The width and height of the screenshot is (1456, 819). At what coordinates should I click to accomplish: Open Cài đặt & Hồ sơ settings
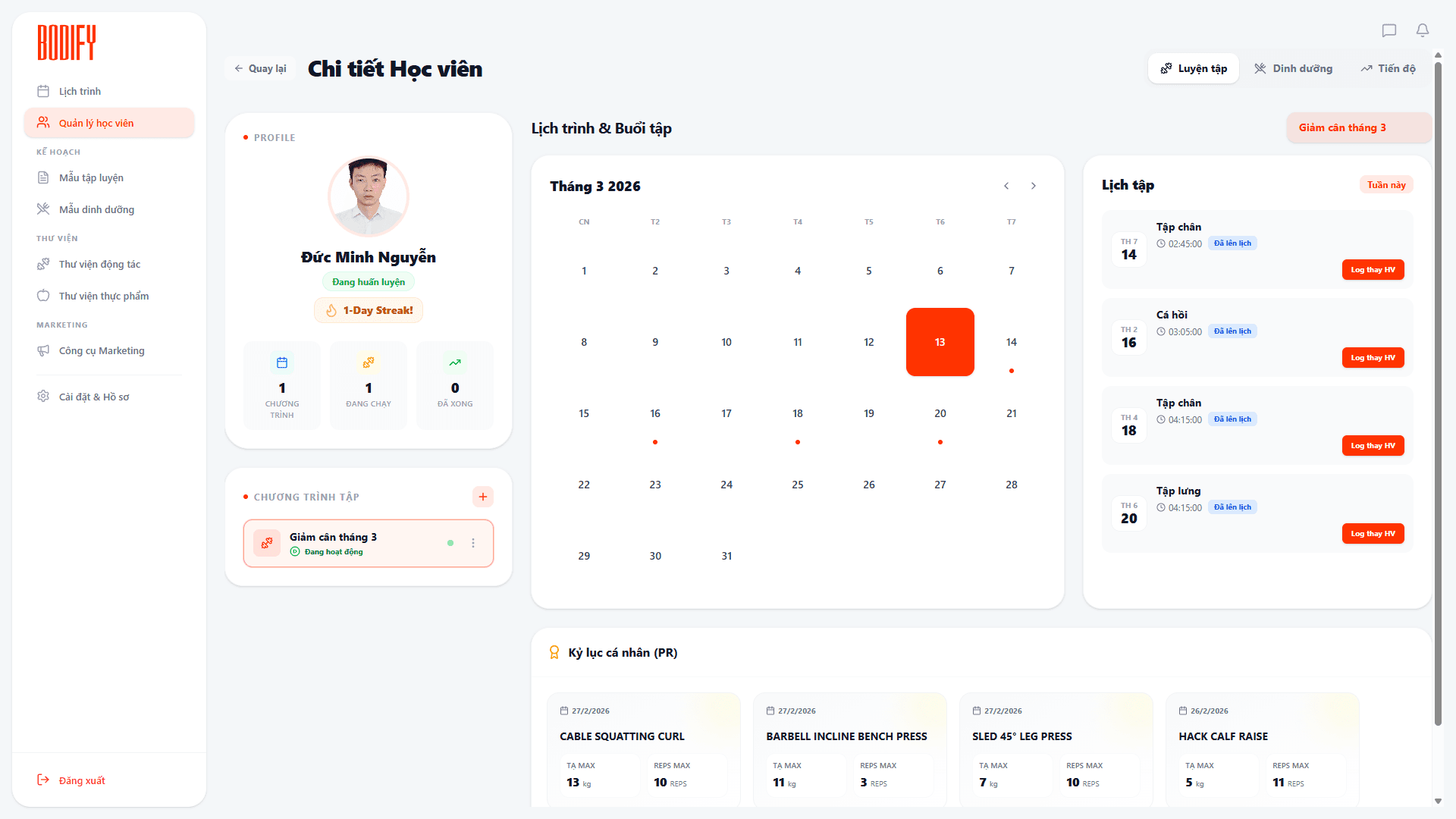93,397
